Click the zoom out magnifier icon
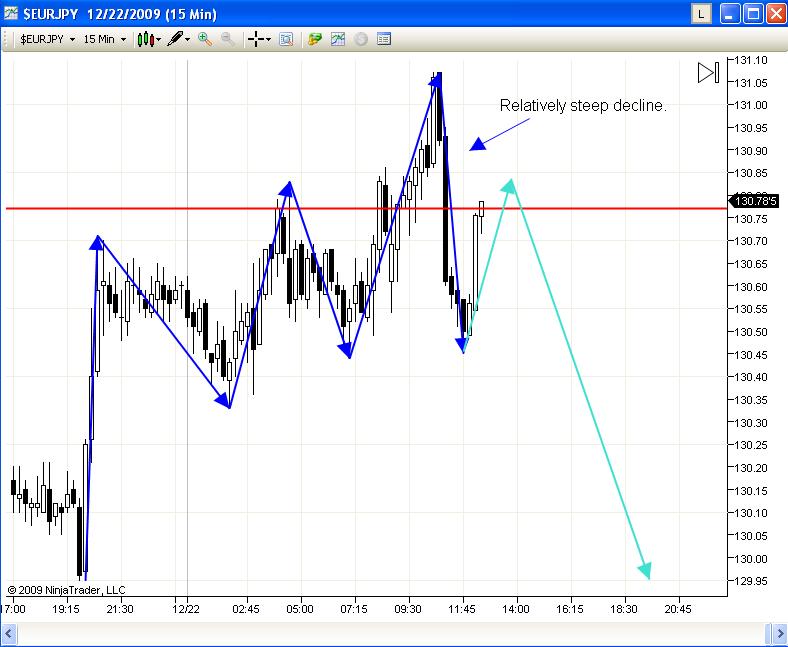 (228, 39)
